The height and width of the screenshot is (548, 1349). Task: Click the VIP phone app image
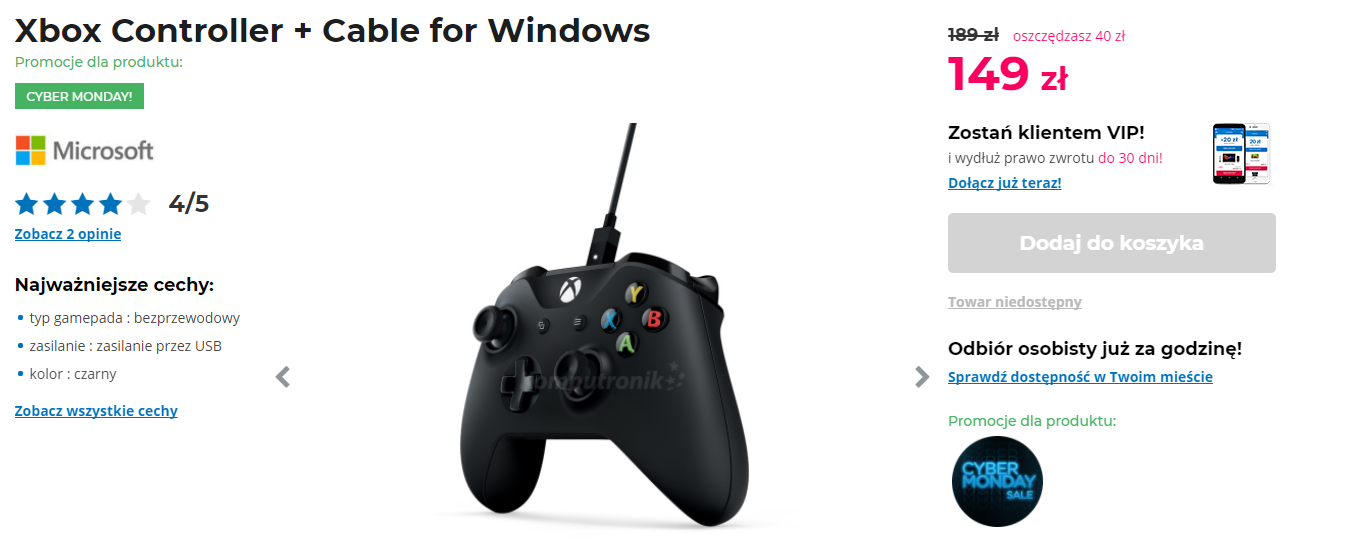pyautogui.click(x=1241, y=154)
